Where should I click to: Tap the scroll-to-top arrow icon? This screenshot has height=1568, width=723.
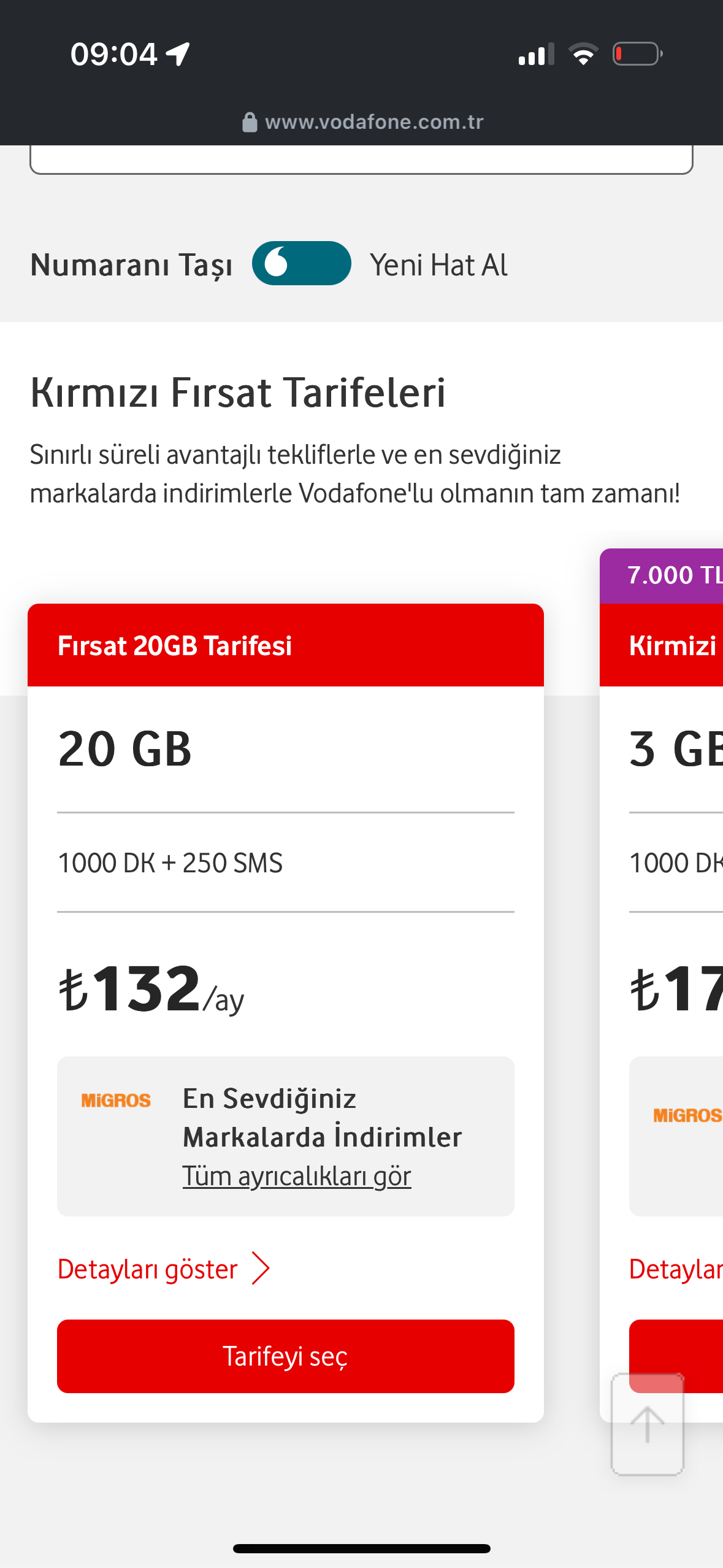click(x=648, y=1424)
